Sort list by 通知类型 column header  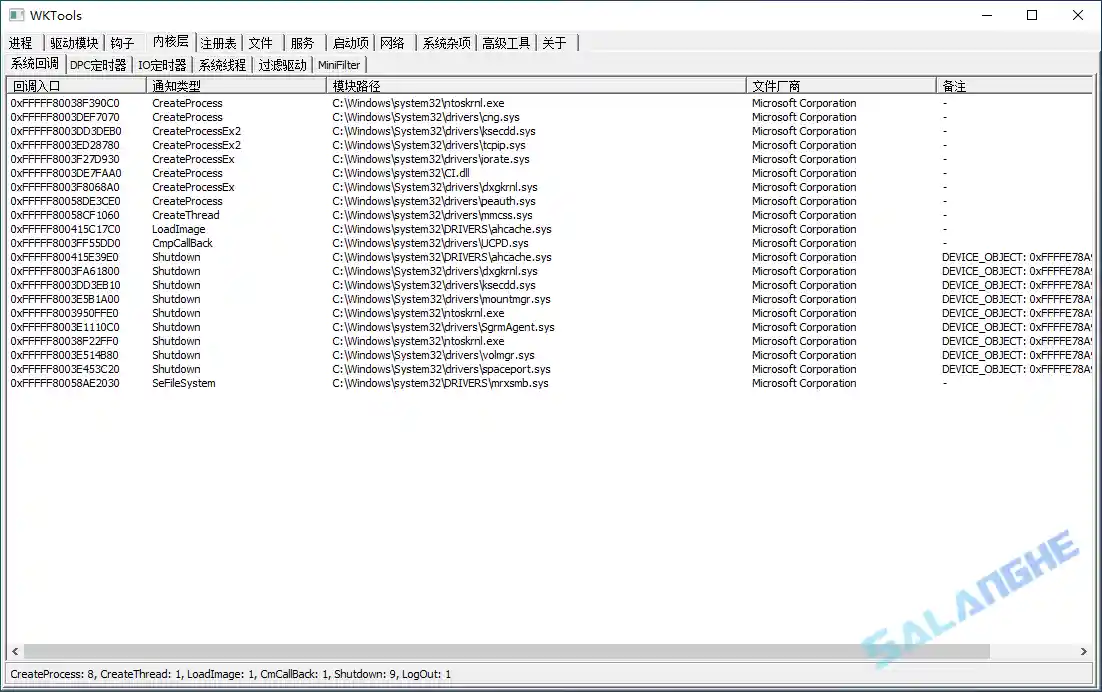point(236,86)
